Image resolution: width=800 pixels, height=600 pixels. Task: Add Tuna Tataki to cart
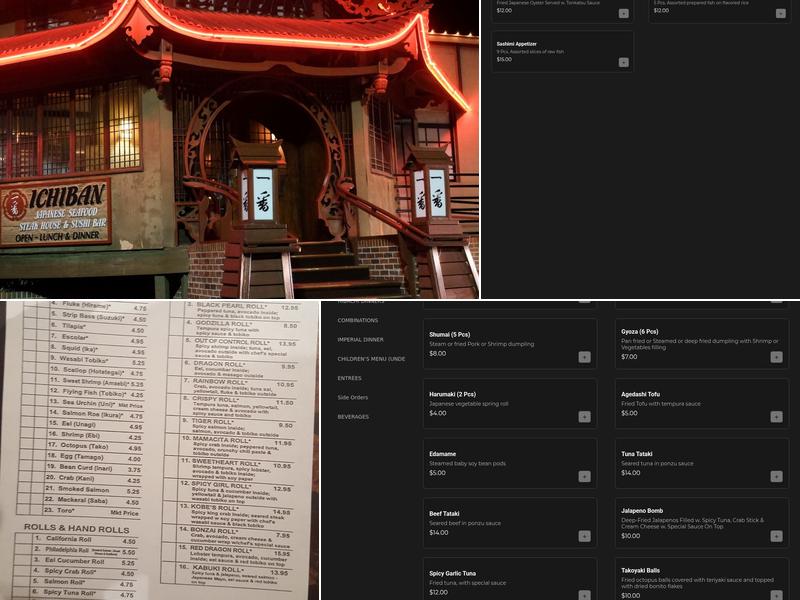pyautogui.click(x=776, y=477)
